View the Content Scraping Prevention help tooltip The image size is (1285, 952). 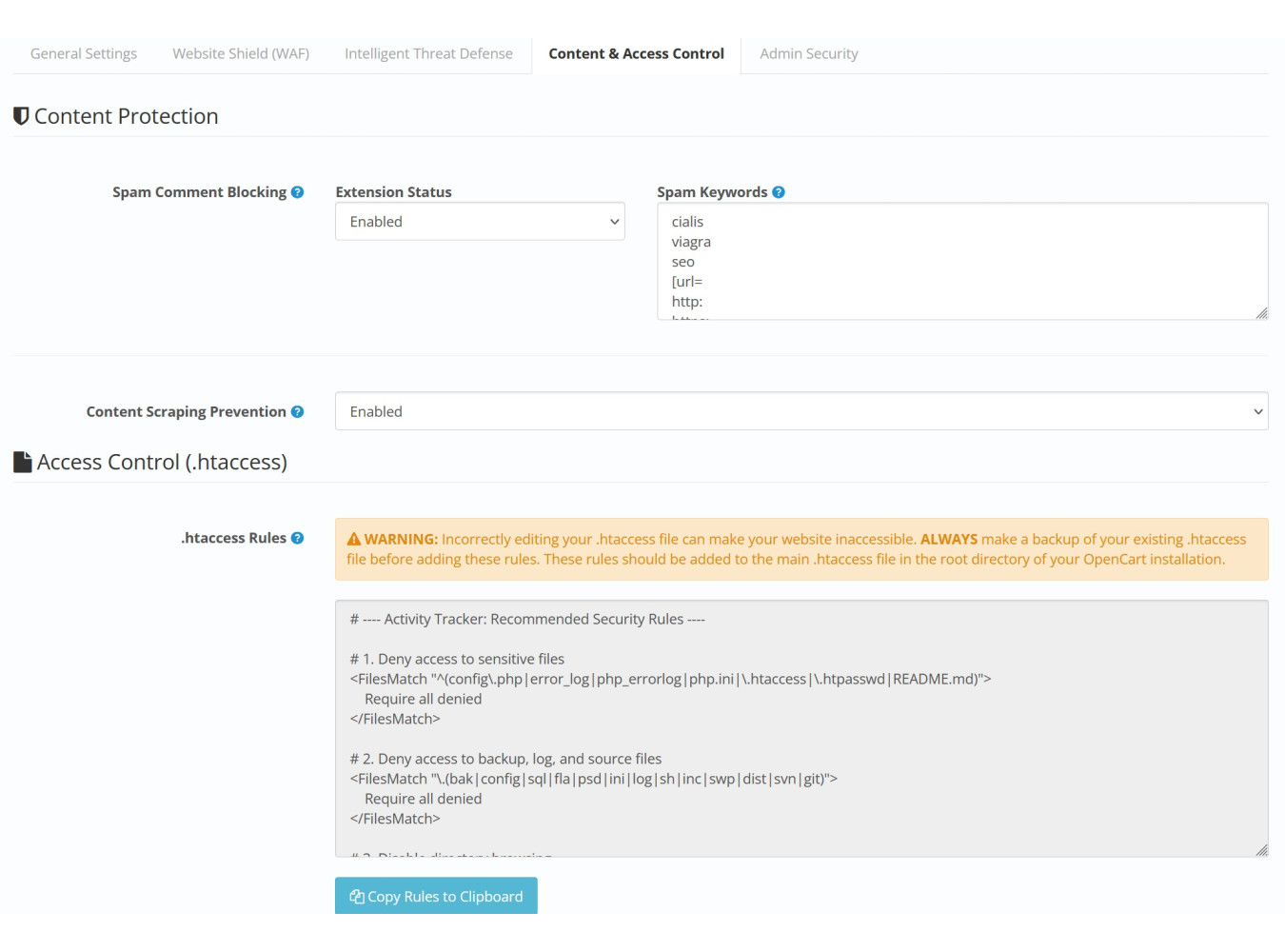297,412
